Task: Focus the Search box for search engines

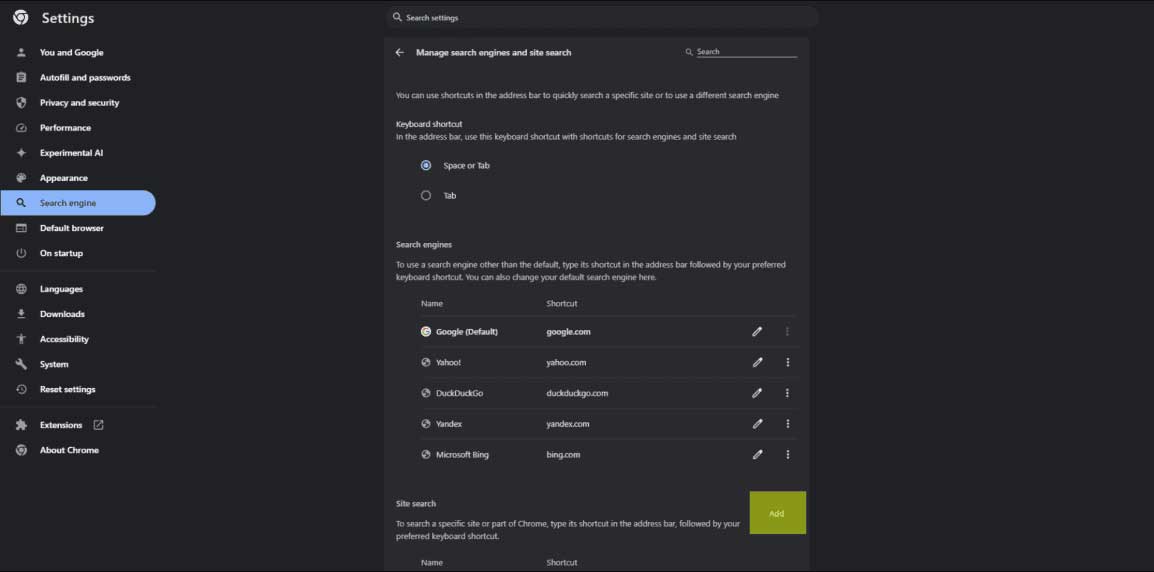Action: 745,52
